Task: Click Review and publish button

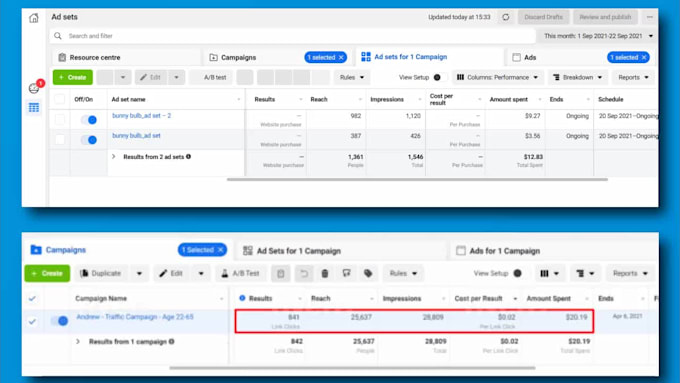Action: click(x=605, y=17)
